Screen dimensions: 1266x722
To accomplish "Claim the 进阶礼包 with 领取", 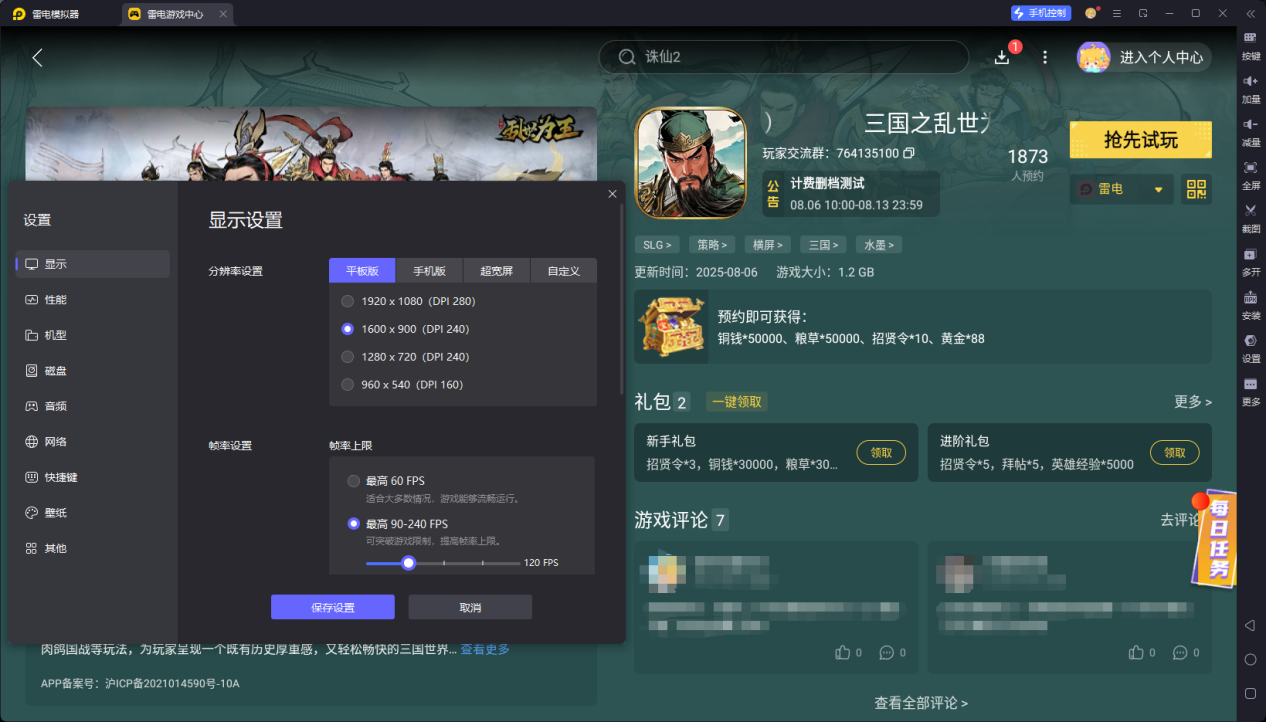I will (1175, 452).
